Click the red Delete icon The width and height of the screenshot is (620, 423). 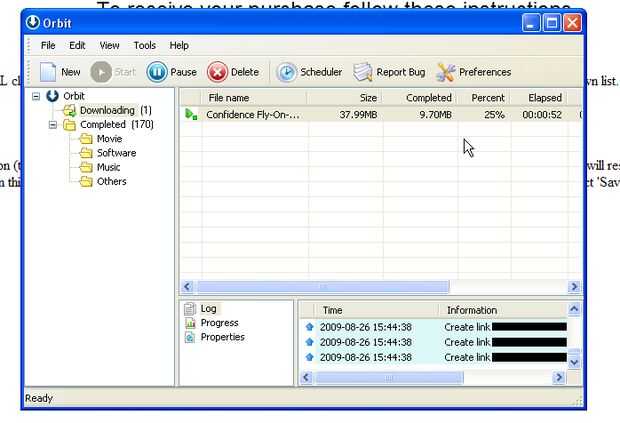[217, 72]
